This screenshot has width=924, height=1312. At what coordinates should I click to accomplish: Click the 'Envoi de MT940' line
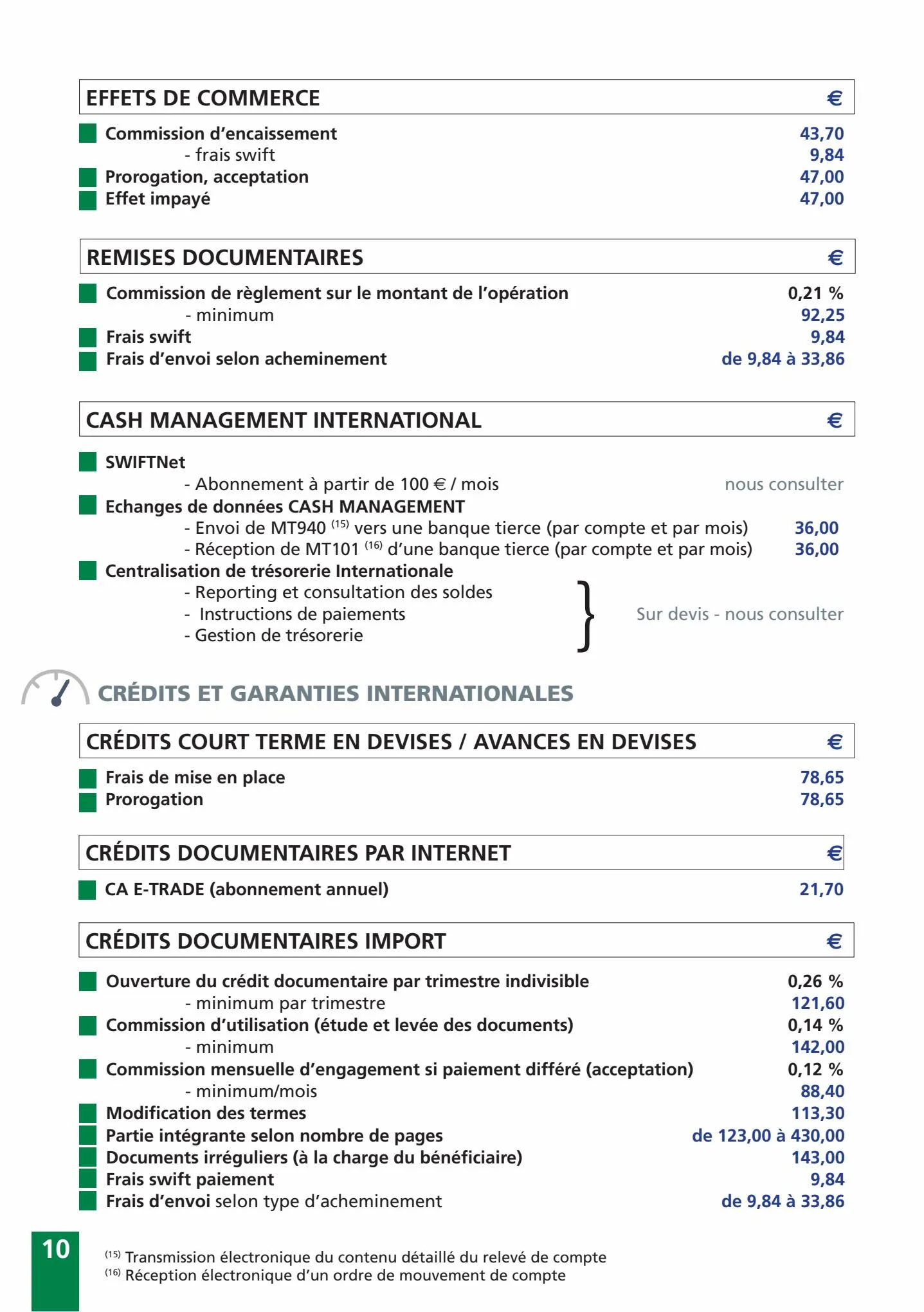pos(466,528)
